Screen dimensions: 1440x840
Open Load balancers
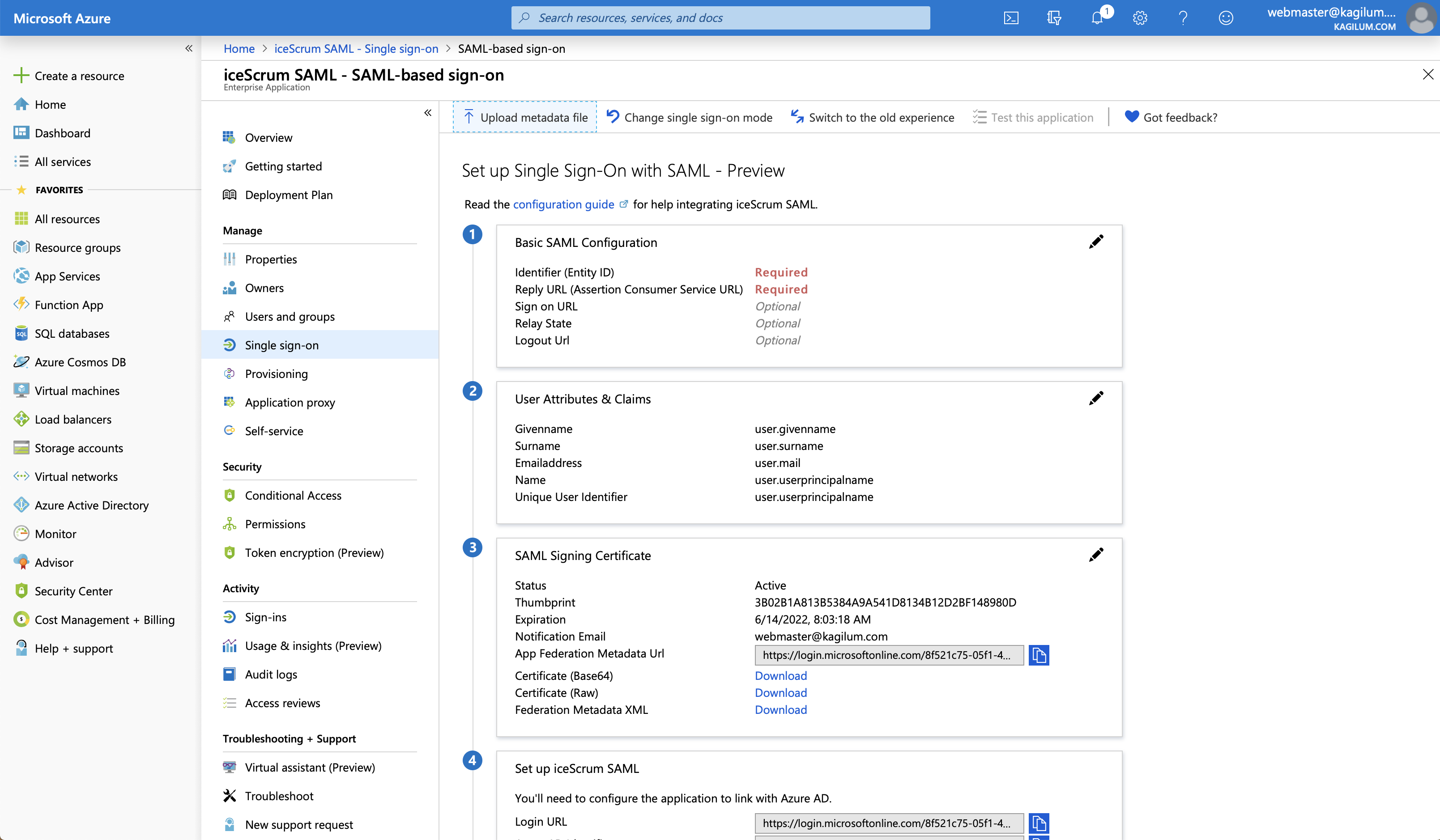point(62,419)
